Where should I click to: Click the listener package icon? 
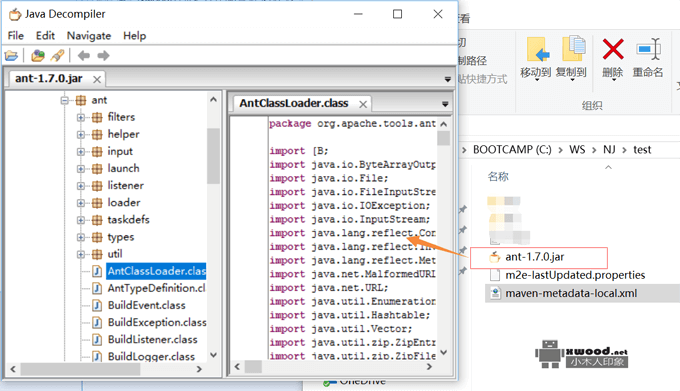97,186
